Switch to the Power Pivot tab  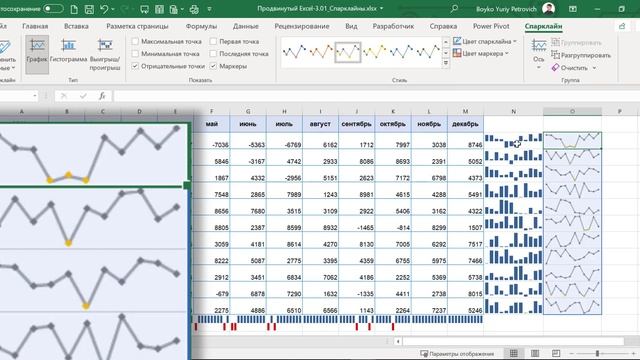[x=491, y=26]
